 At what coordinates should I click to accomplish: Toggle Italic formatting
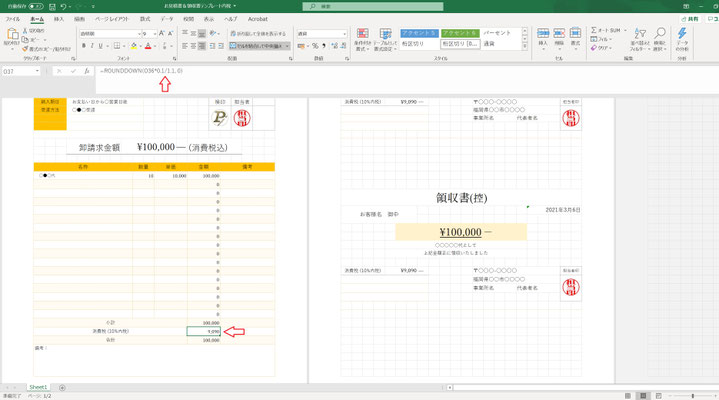(92, 46)
